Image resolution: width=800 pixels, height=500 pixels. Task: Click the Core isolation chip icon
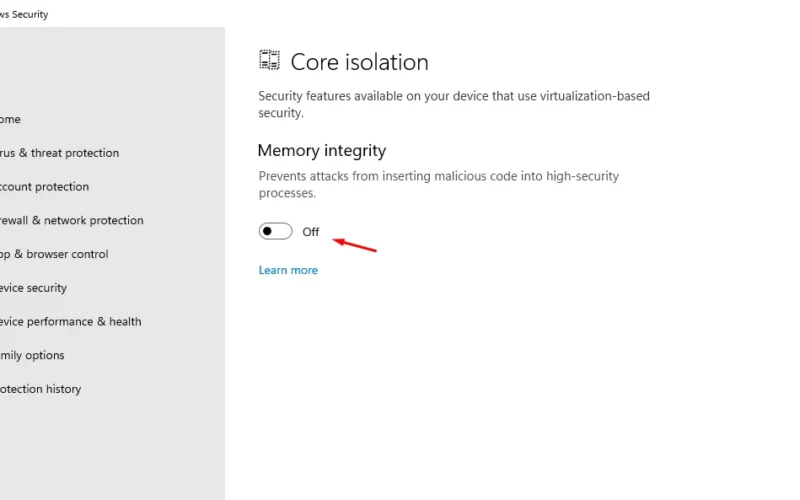(x=269, y=60)
